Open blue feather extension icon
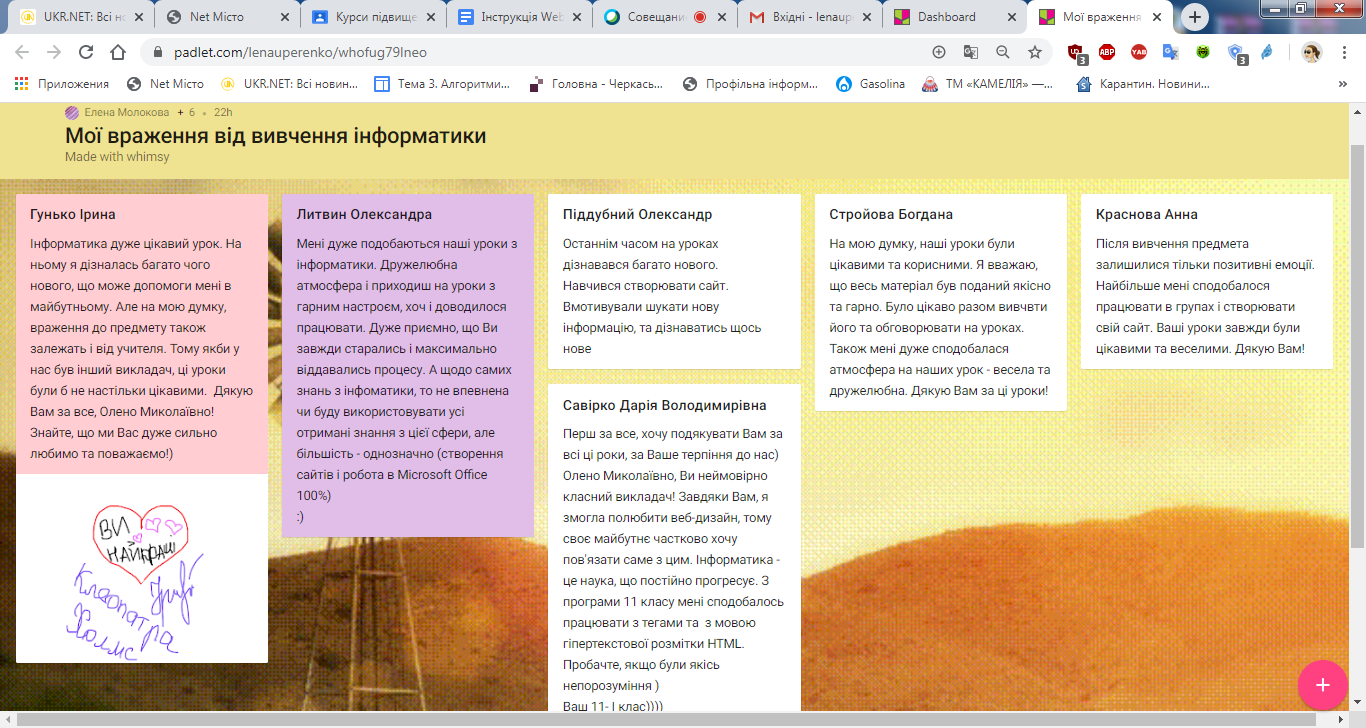 [x=1267, y=52]
